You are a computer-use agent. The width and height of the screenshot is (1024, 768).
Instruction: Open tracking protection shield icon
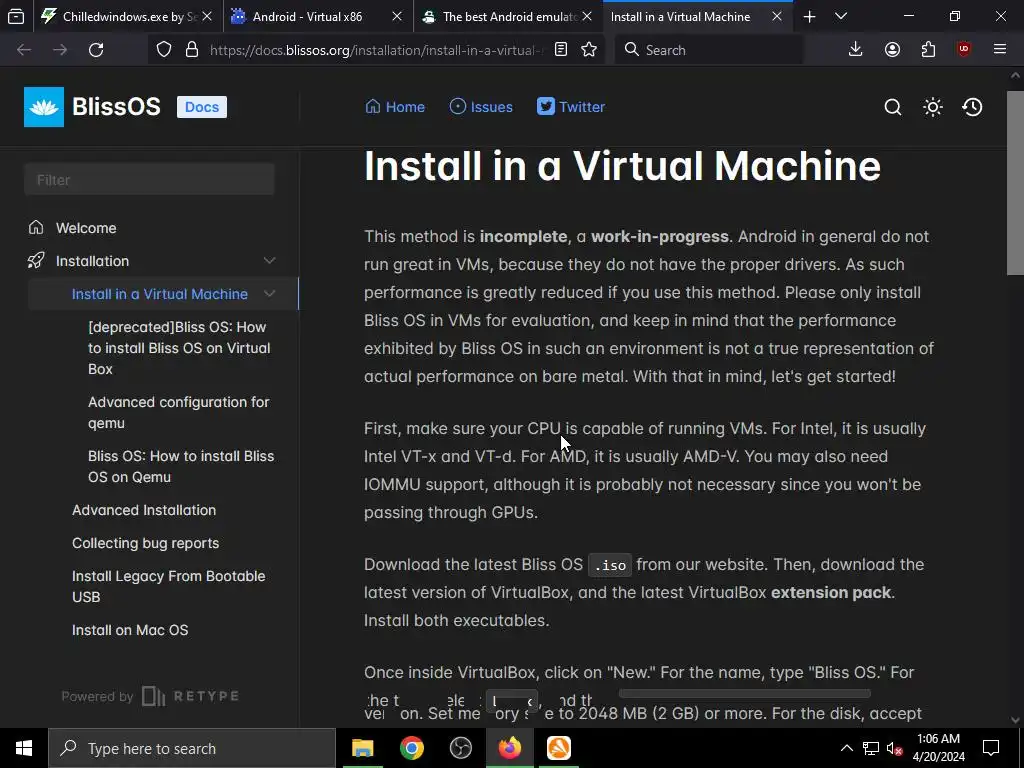(x=164, y=50)
